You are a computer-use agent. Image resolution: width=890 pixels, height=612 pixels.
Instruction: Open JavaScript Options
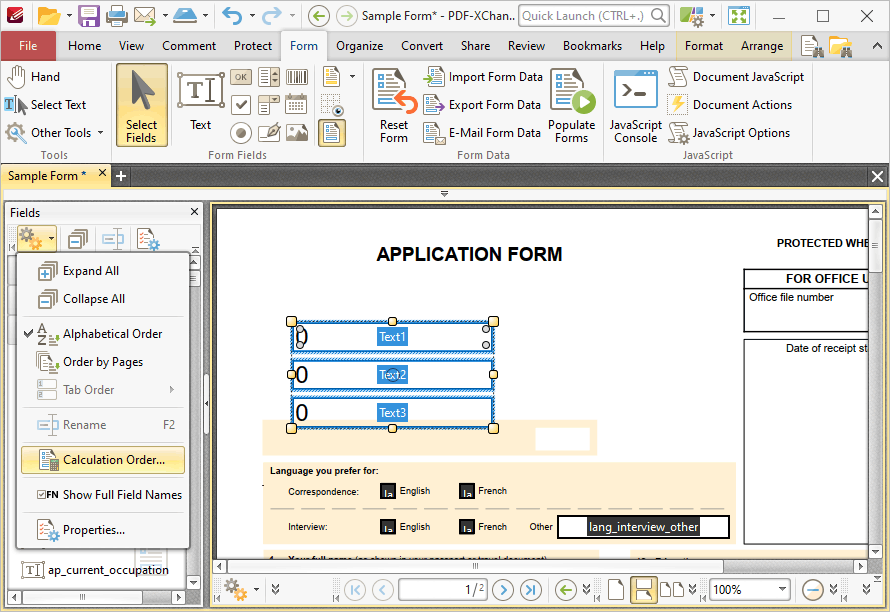729,133
